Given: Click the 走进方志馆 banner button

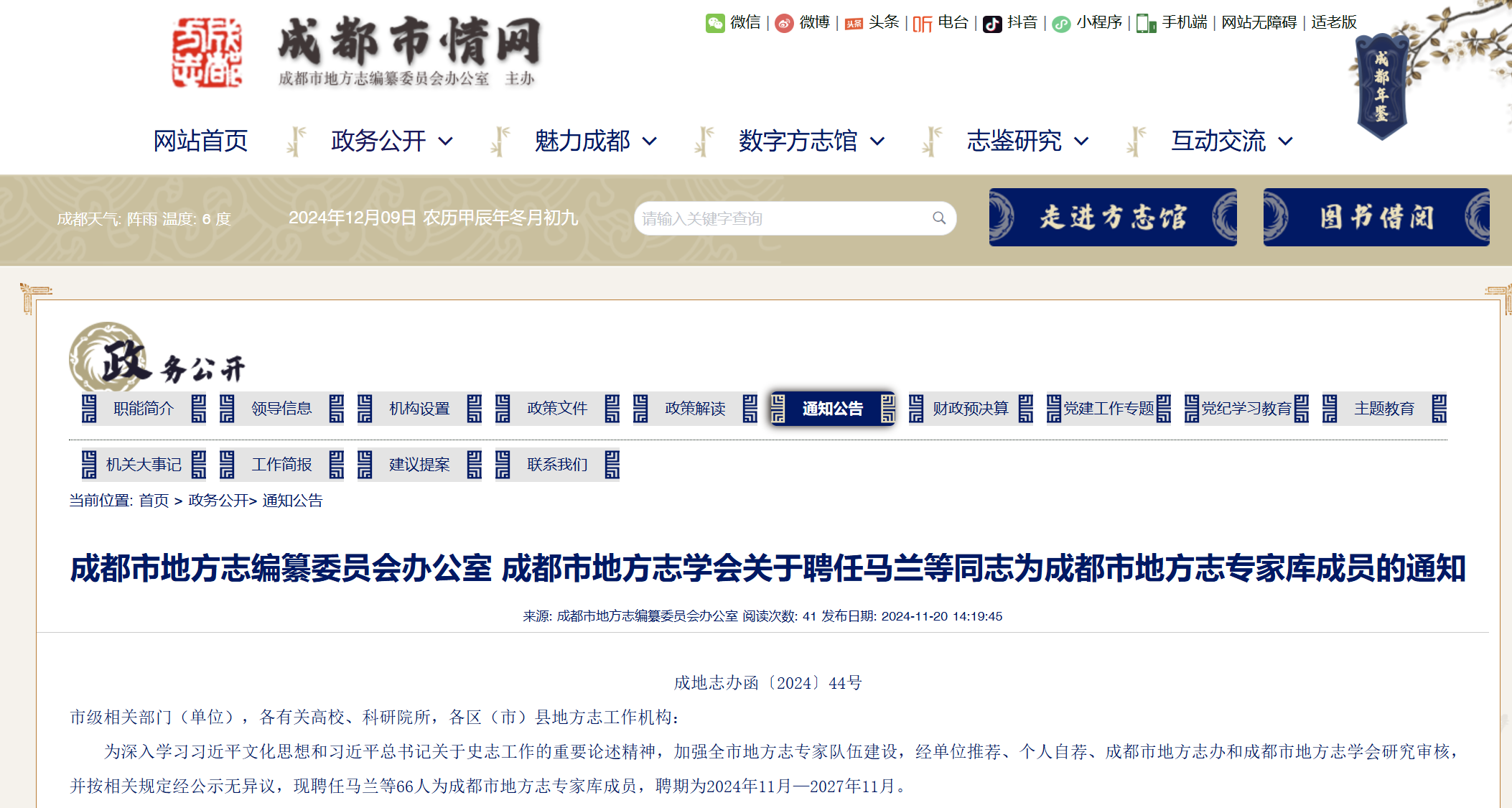Looking at the screenshot, I should pos(1112,217).
